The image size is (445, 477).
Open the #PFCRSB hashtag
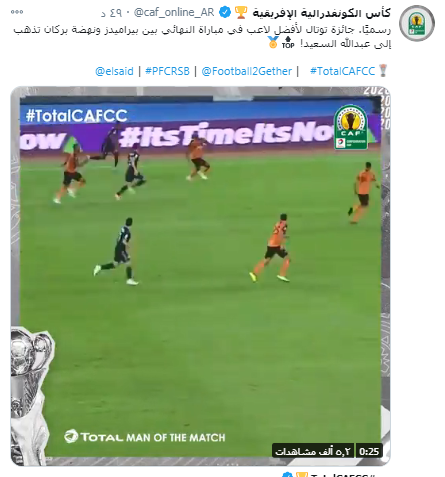click(x=167, y=71)
